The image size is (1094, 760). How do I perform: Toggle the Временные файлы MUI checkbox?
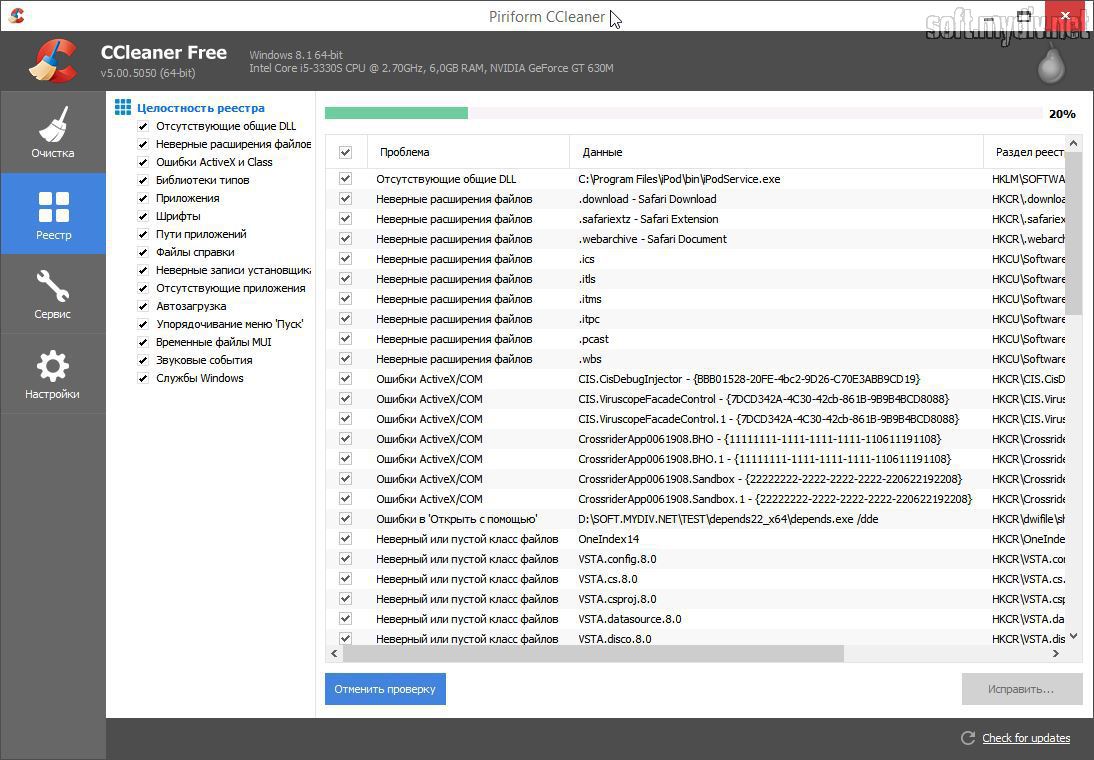coord(143,343)
